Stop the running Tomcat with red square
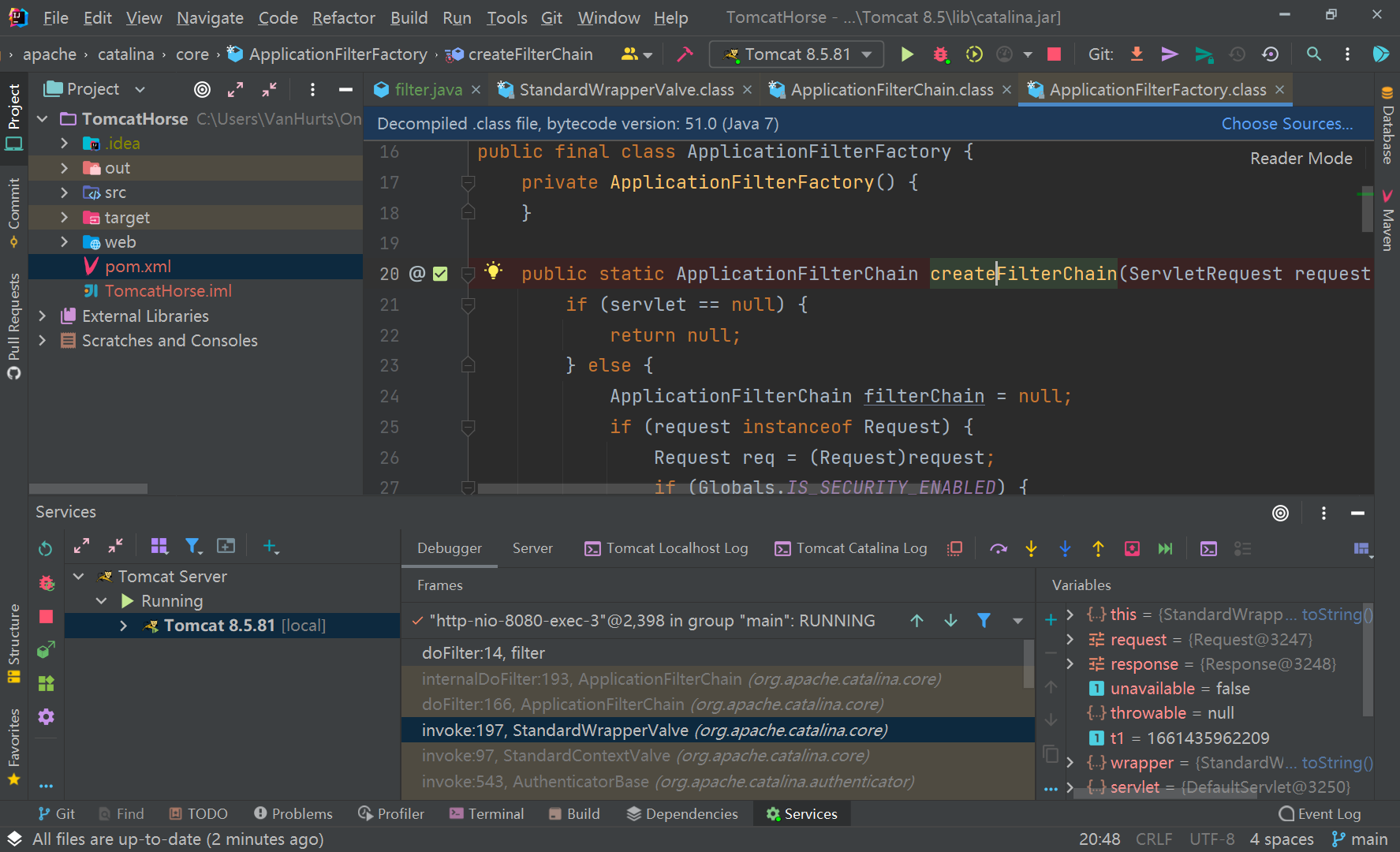This screenshot has height=852, width=1400. point(1054,54)
